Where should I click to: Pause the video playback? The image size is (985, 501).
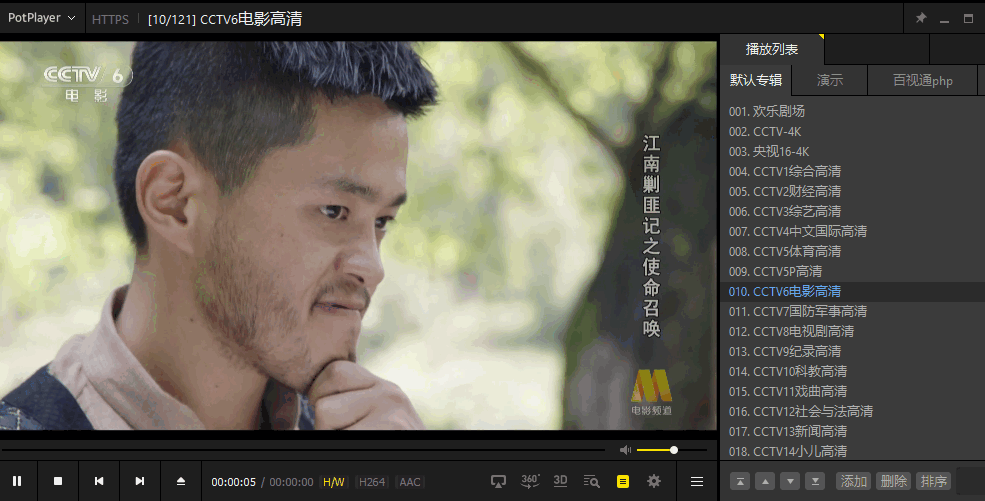pos(17,481)
